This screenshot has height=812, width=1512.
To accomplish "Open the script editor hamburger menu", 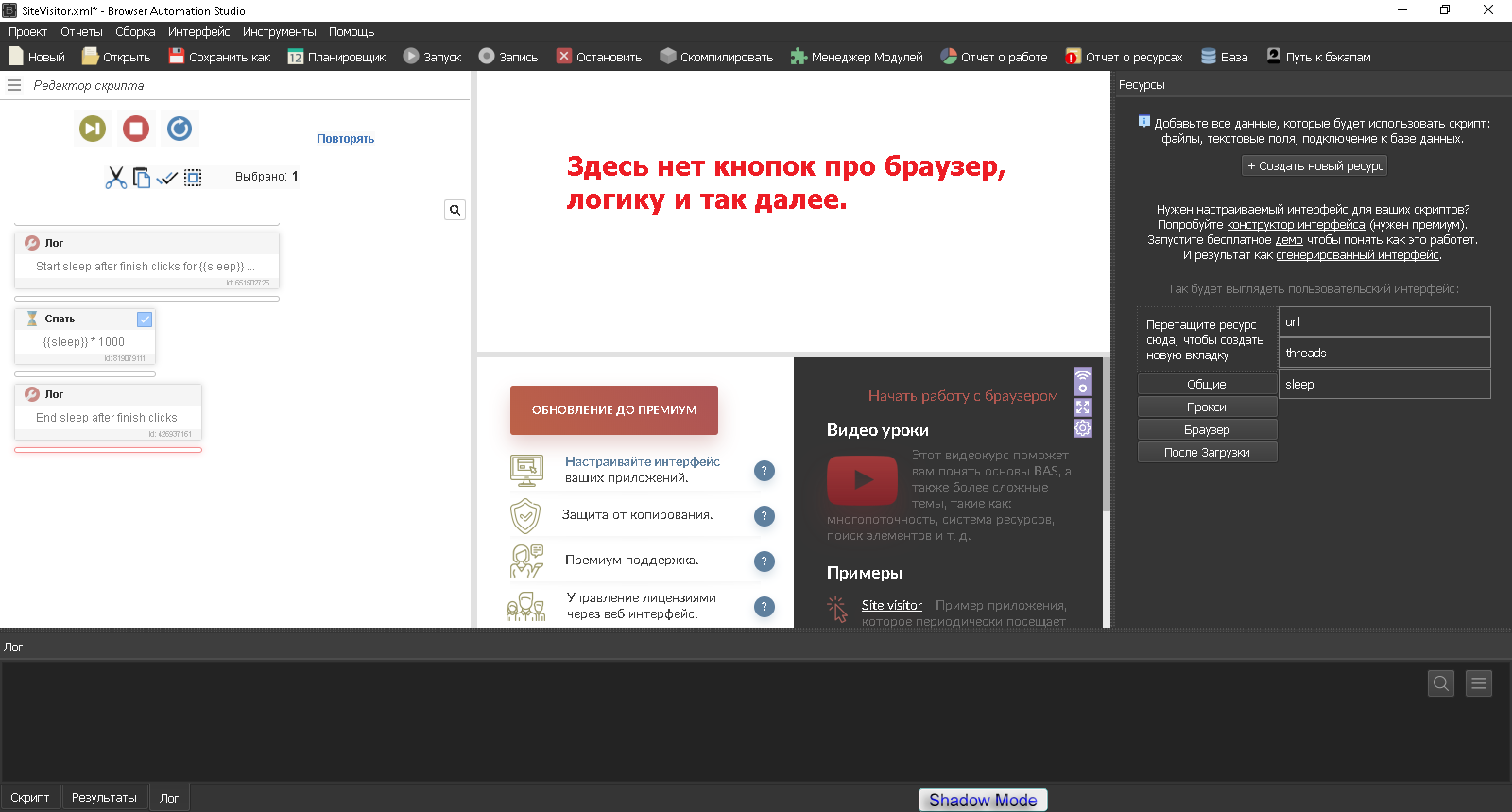I will [x=14, y=85].
